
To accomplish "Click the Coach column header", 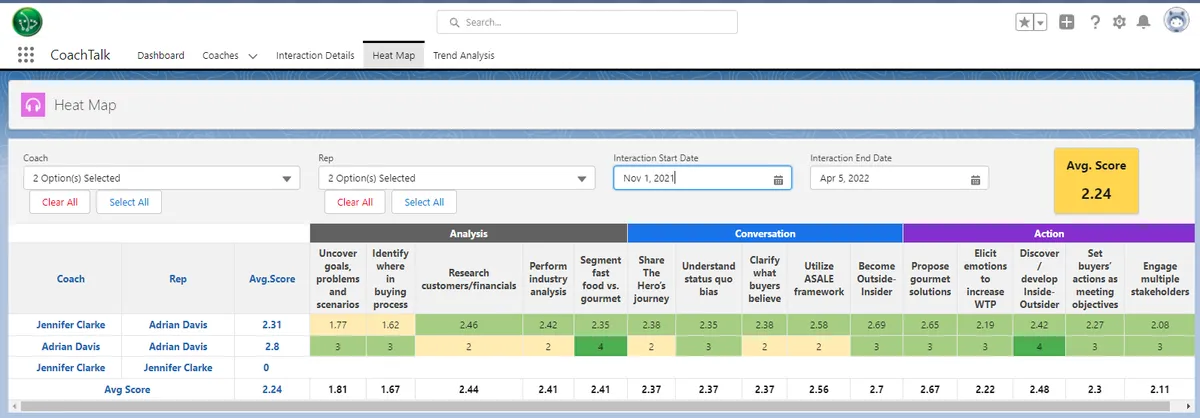I will click(x=70, y=279).
